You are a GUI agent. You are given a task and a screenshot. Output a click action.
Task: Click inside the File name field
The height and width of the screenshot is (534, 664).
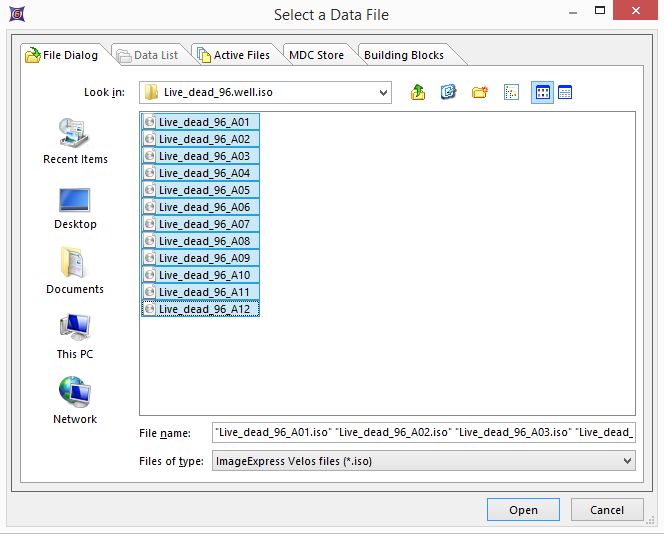pyautogui.click(x=424, y=432)
